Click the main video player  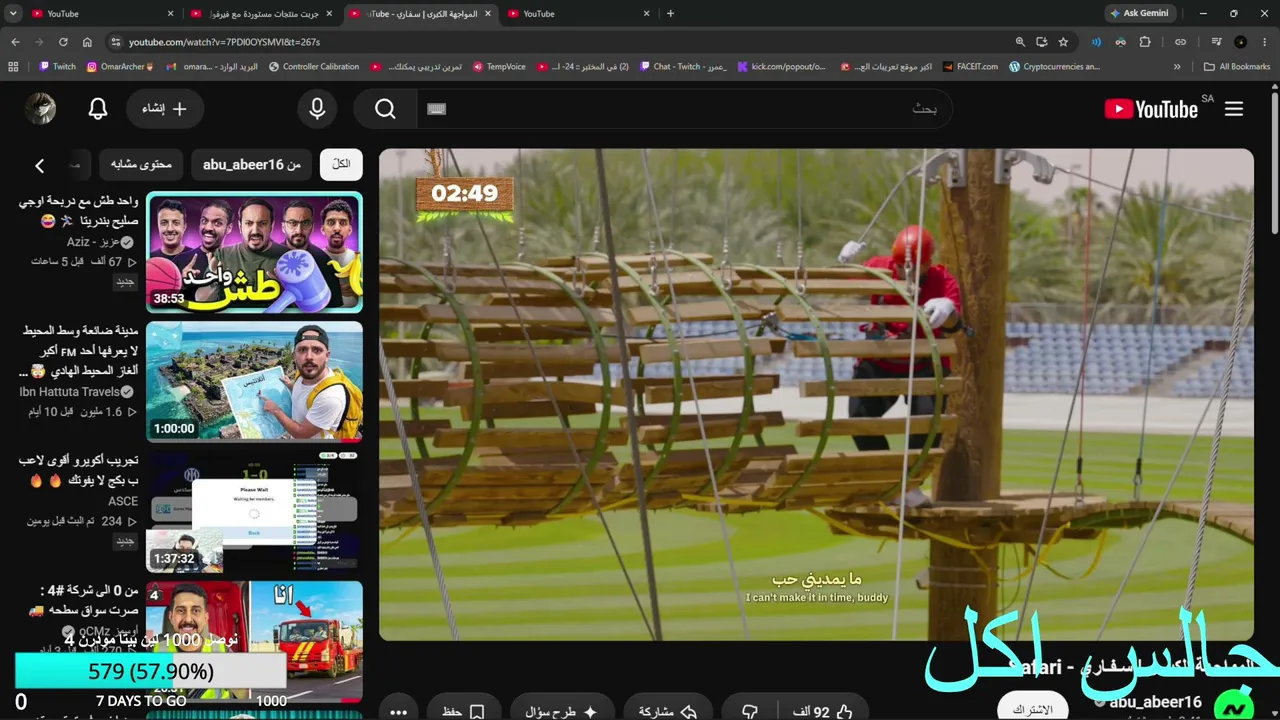[816, 395]
